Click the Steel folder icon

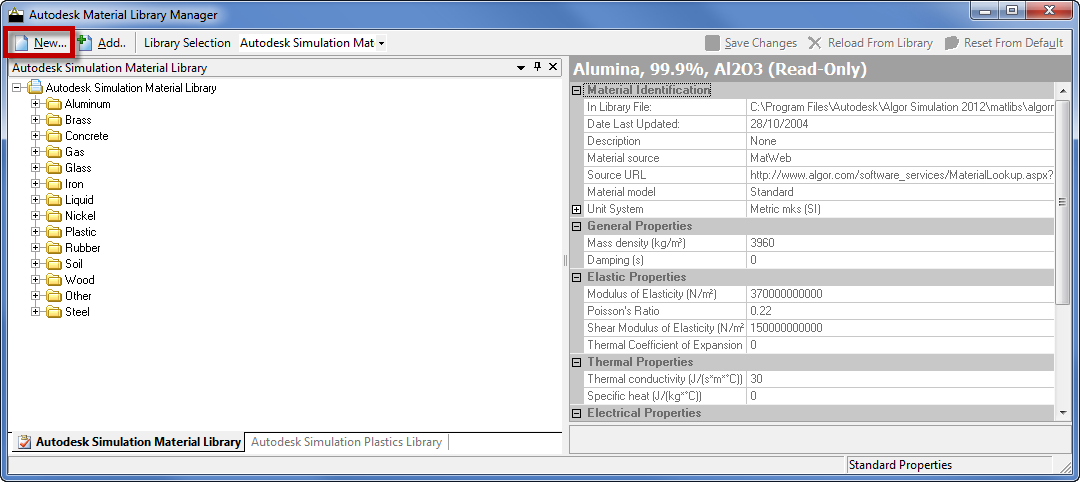click(x=54, y=311)
